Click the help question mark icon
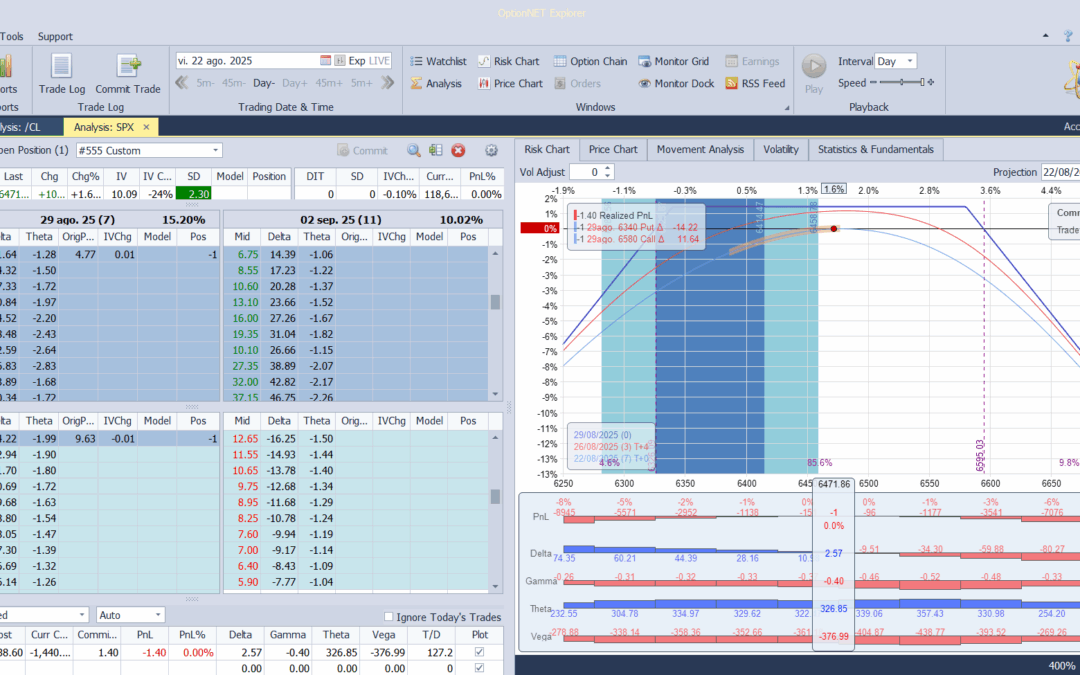1080x675 pixels. (1068, 36)
